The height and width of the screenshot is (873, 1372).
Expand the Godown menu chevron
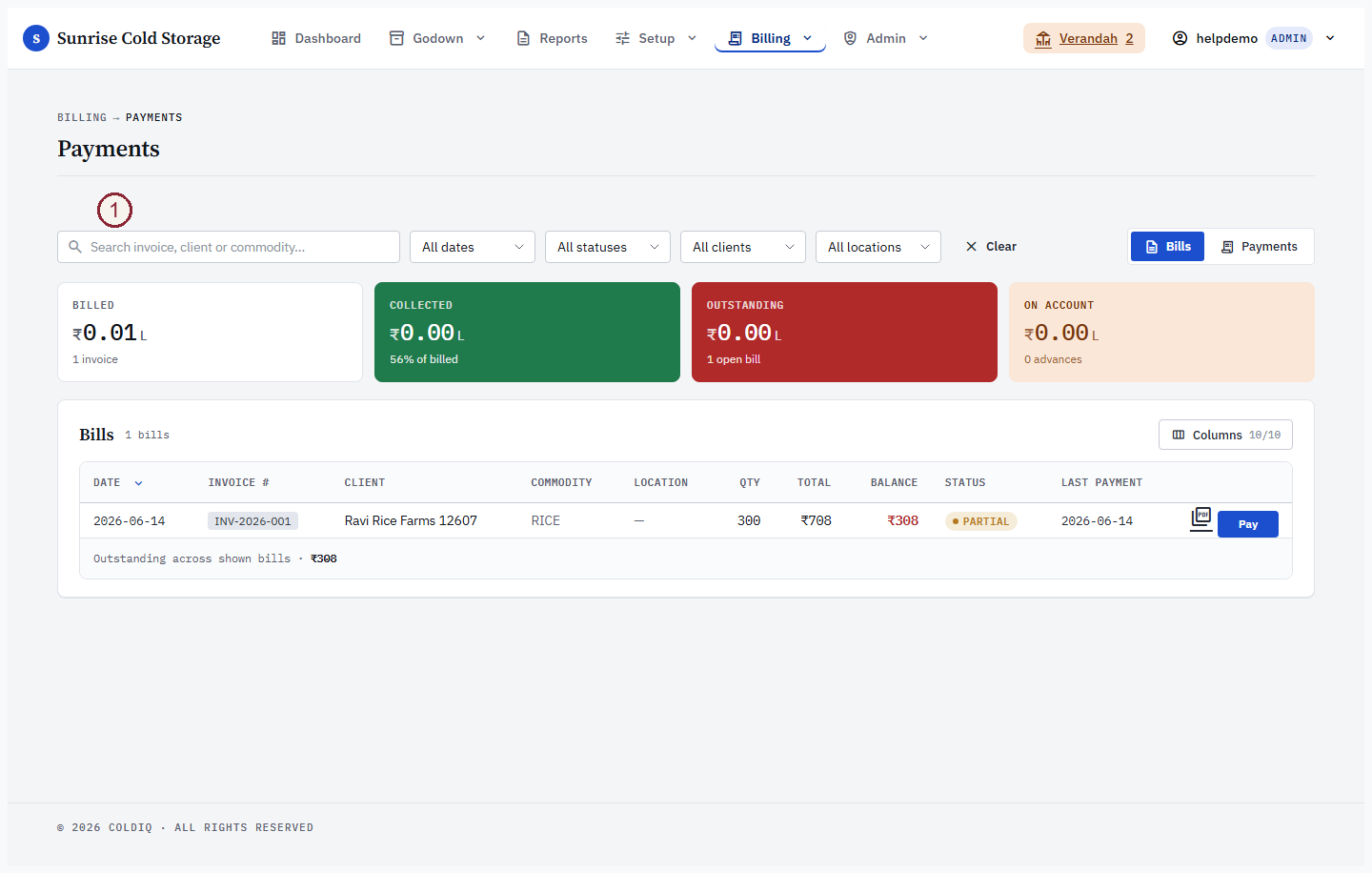(x=480, y=38)
